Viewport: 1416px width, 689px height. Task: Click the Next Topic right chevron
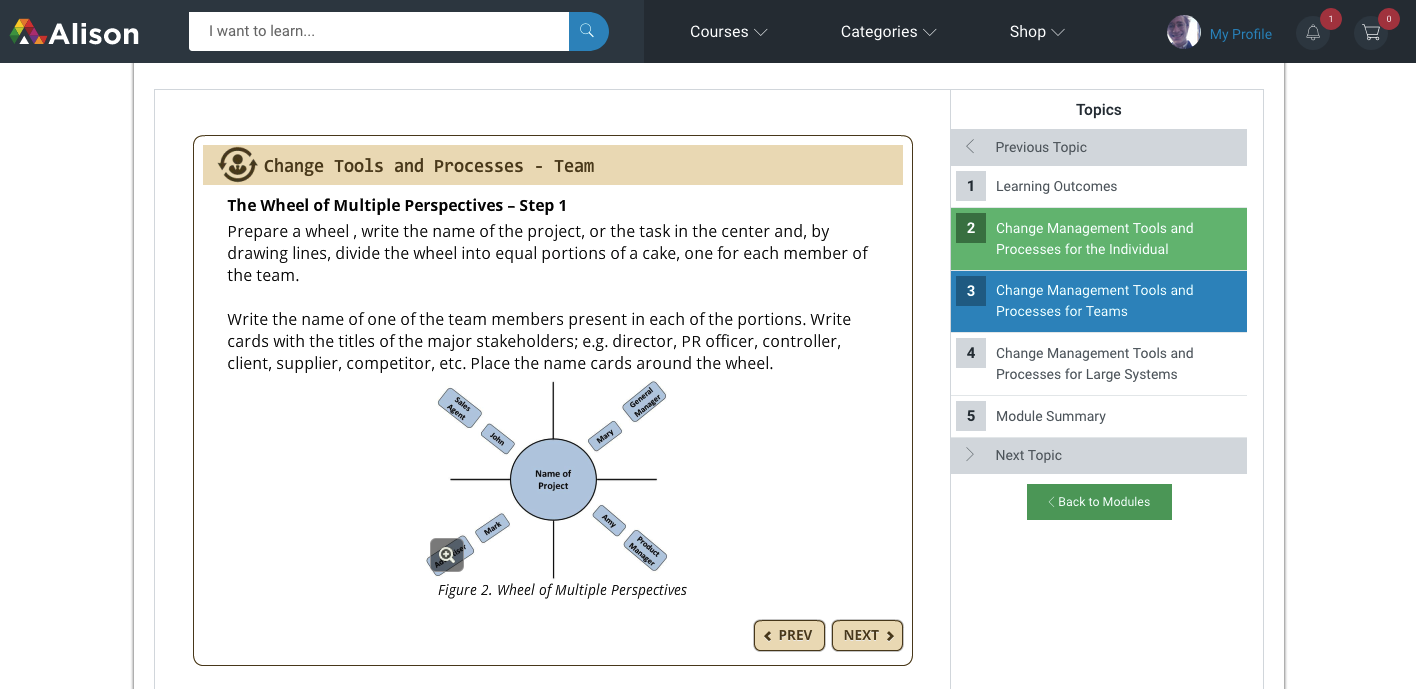point(970,455)
